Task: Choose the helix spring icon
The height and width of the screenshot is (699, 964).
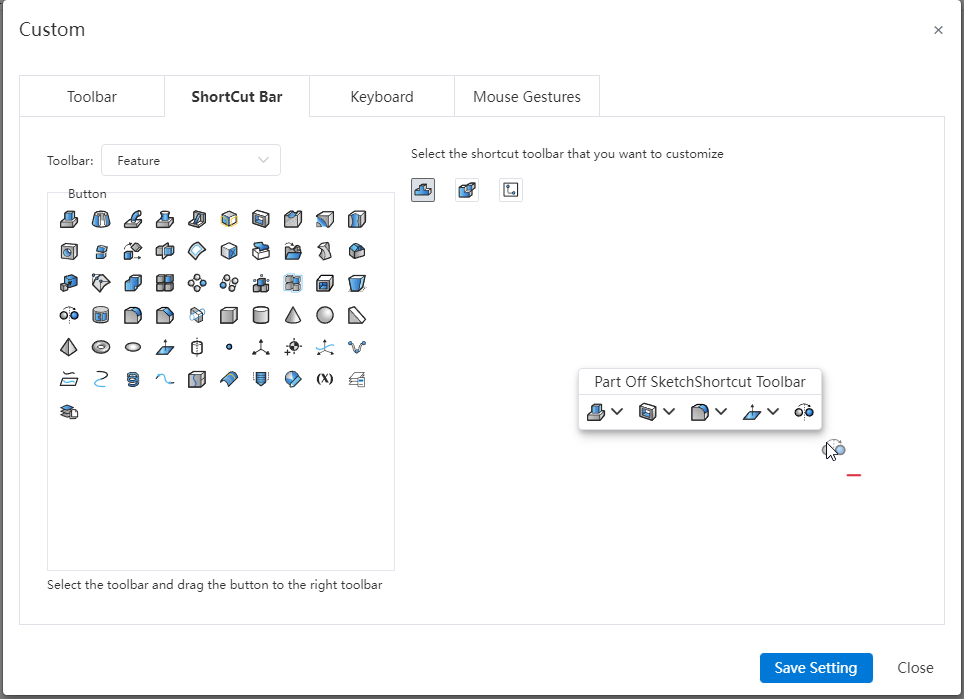Action: tap(133, 379)
